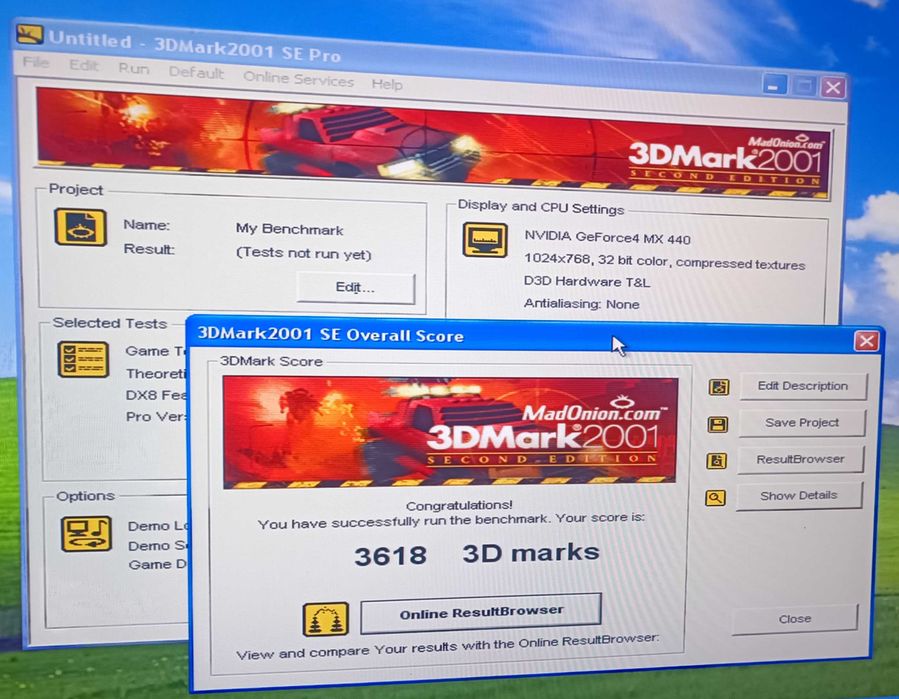Close the 3DMark2001 SE Pro main window

[x=833, y=88]
